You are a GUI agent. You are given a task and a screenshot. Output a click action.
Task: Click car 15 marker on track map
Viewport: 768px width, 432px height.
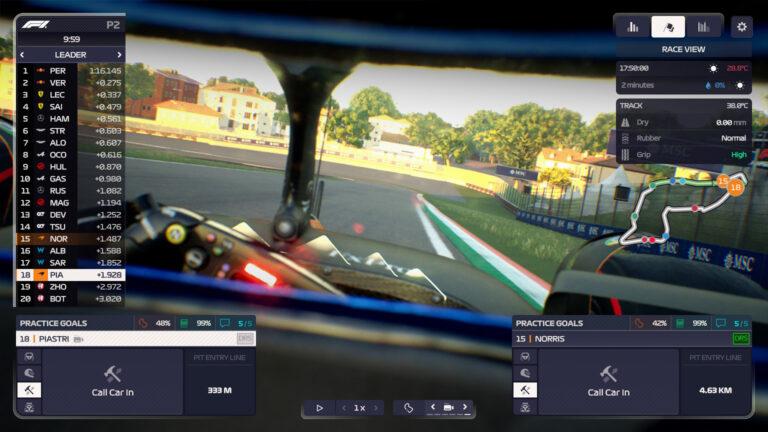tap(722, 181)
